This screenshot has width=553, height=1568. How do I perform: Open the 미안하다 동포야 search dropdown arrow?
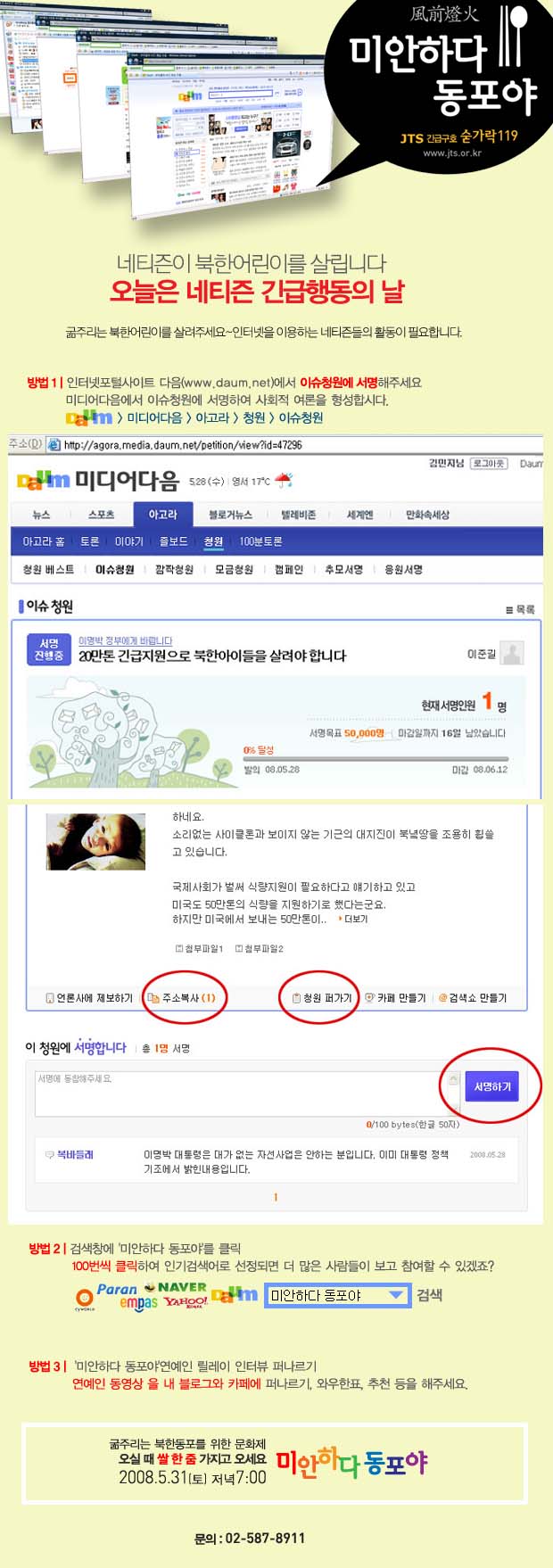point(397,1295)
